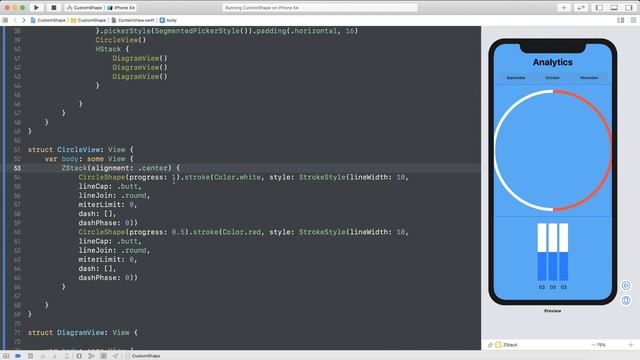Click the Preview label under the device
The height and width of the screenshot is (360, 640).
552,311
